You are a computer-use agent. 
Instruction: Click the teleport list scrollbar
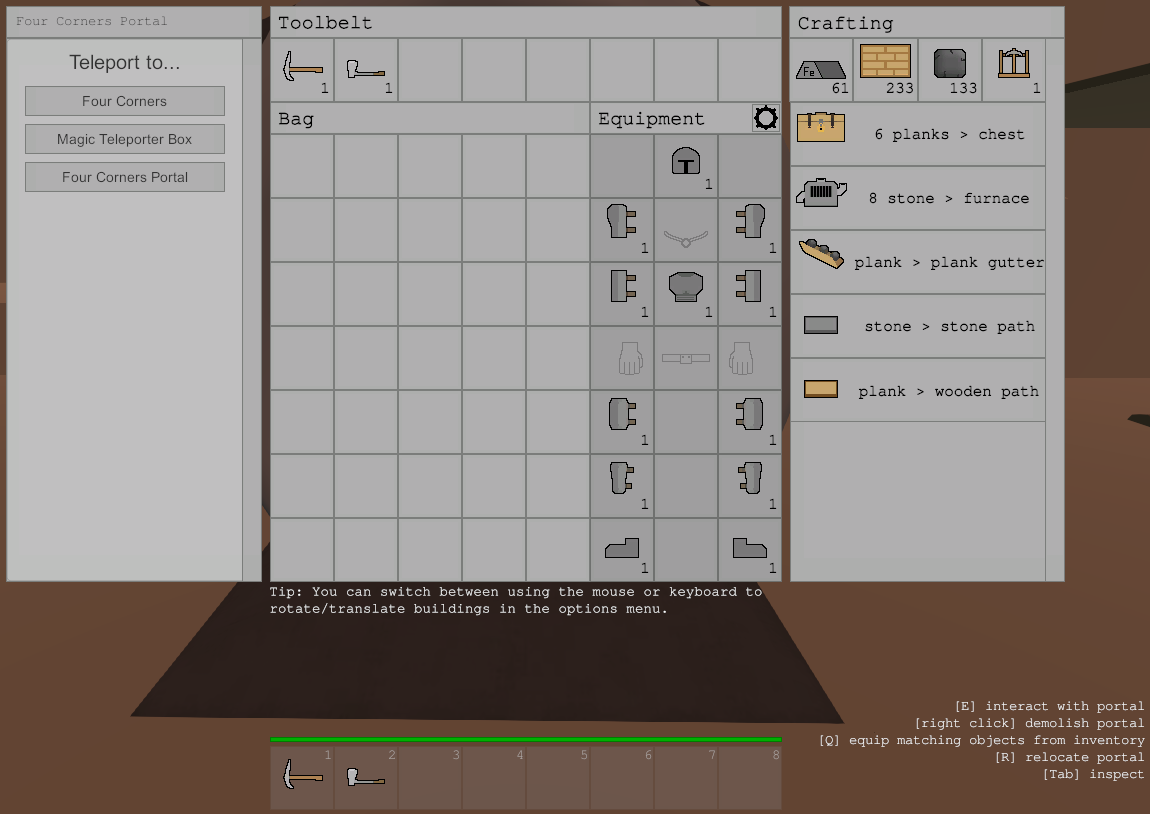coord(251,310)
